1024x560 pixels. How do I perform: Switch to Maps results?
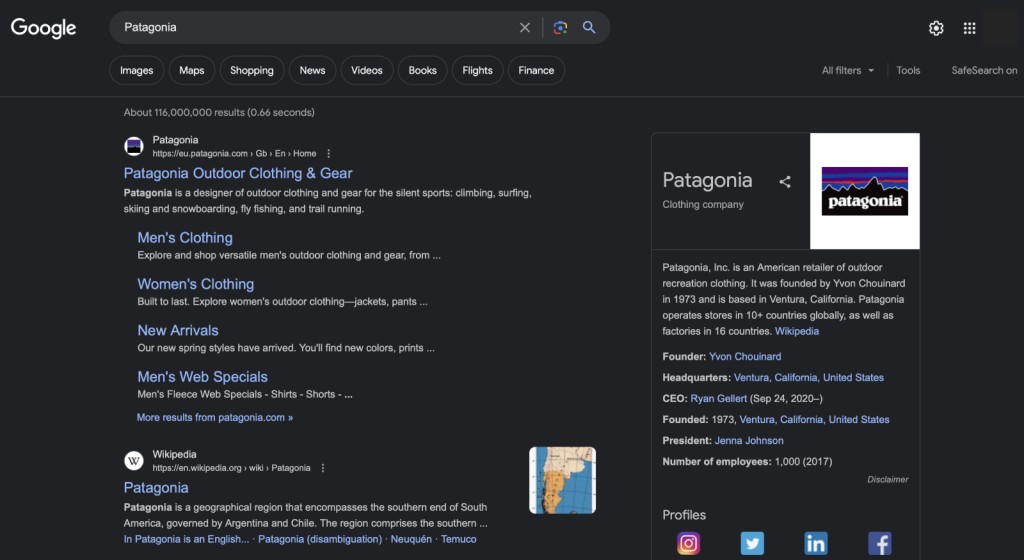191,70
